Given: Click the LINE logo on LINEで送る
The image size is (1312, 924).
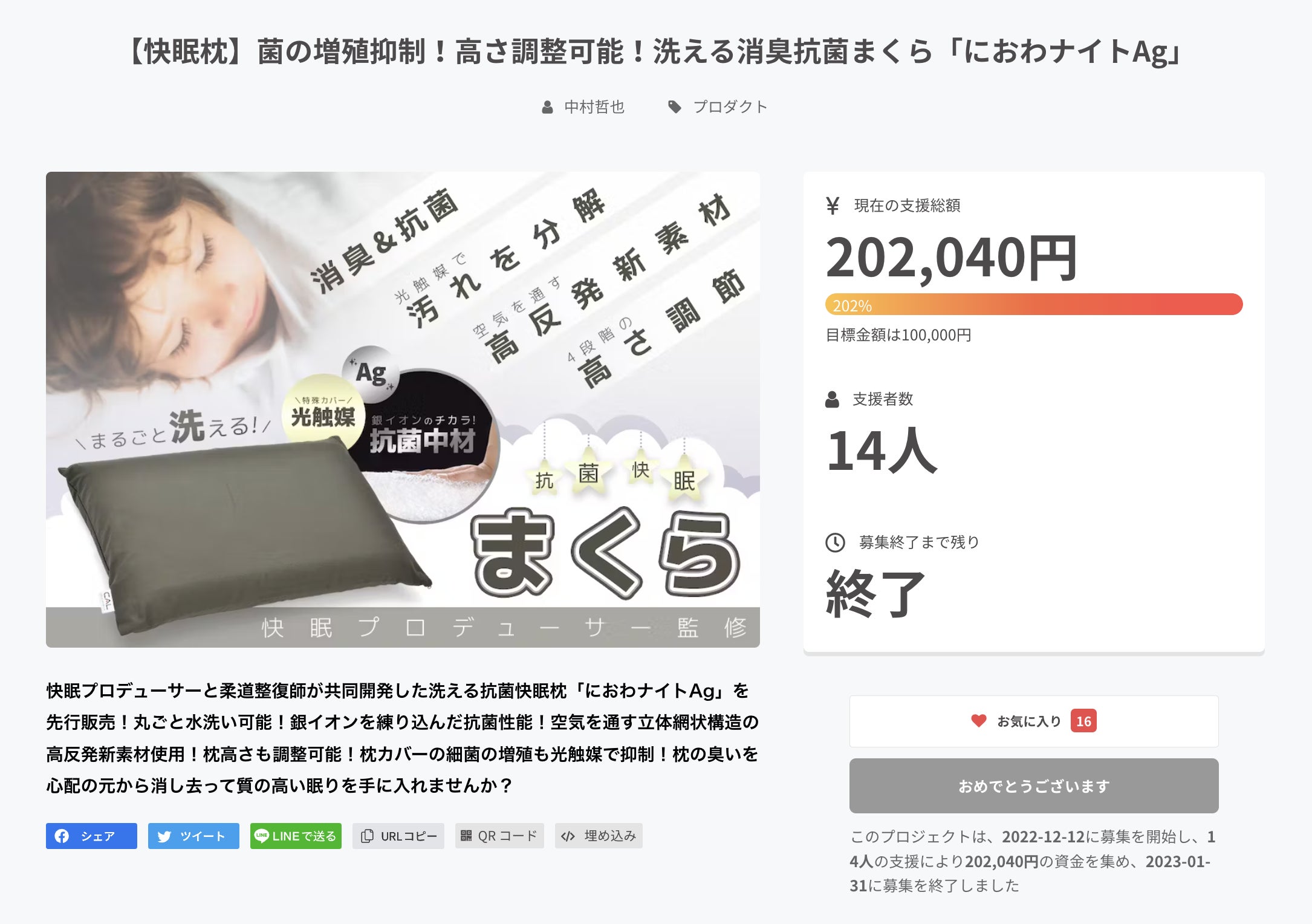Looking at the screenshot, I should point(261,836).
